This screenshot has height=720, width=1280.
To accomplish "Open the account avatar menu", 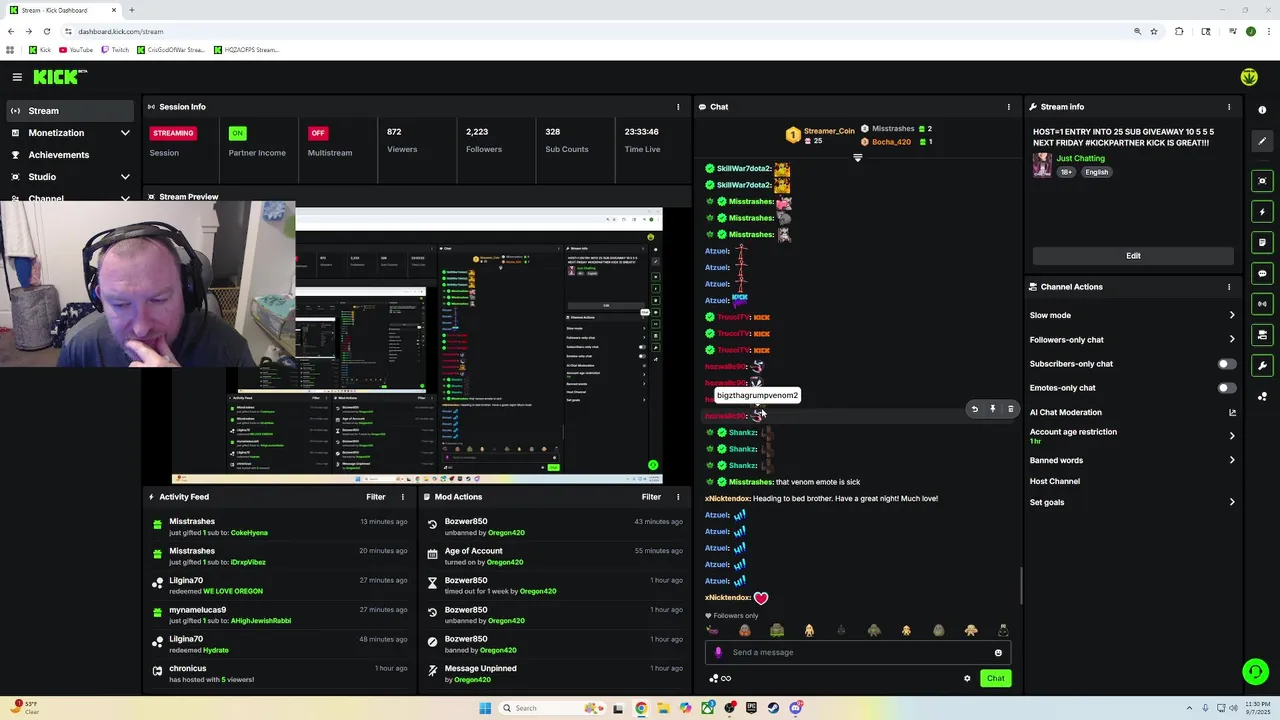I will pyautogui.click(x=1249, y=77).
